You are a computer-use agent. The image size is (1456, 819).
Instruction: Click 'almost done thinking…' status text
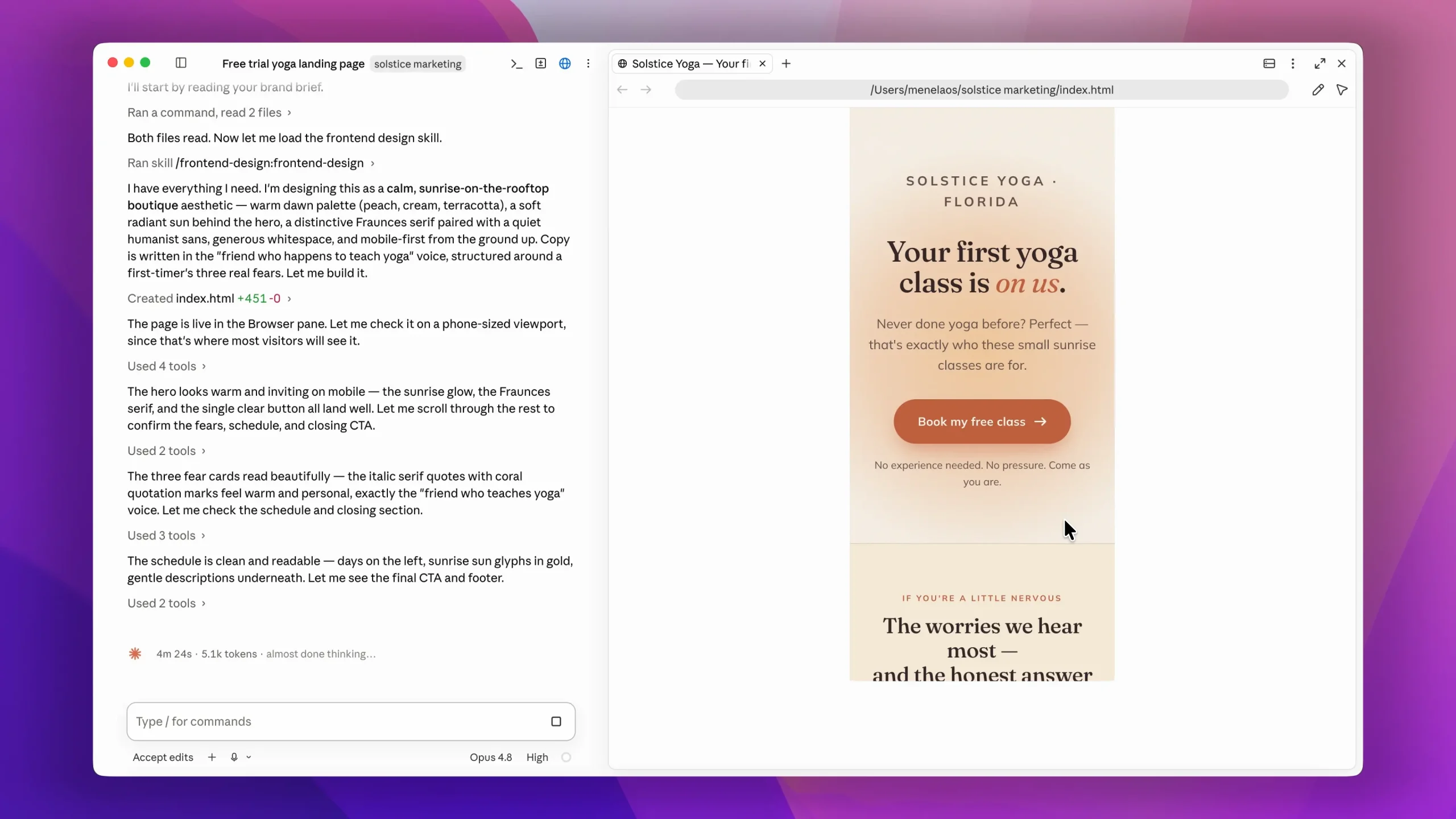[321, 653]
